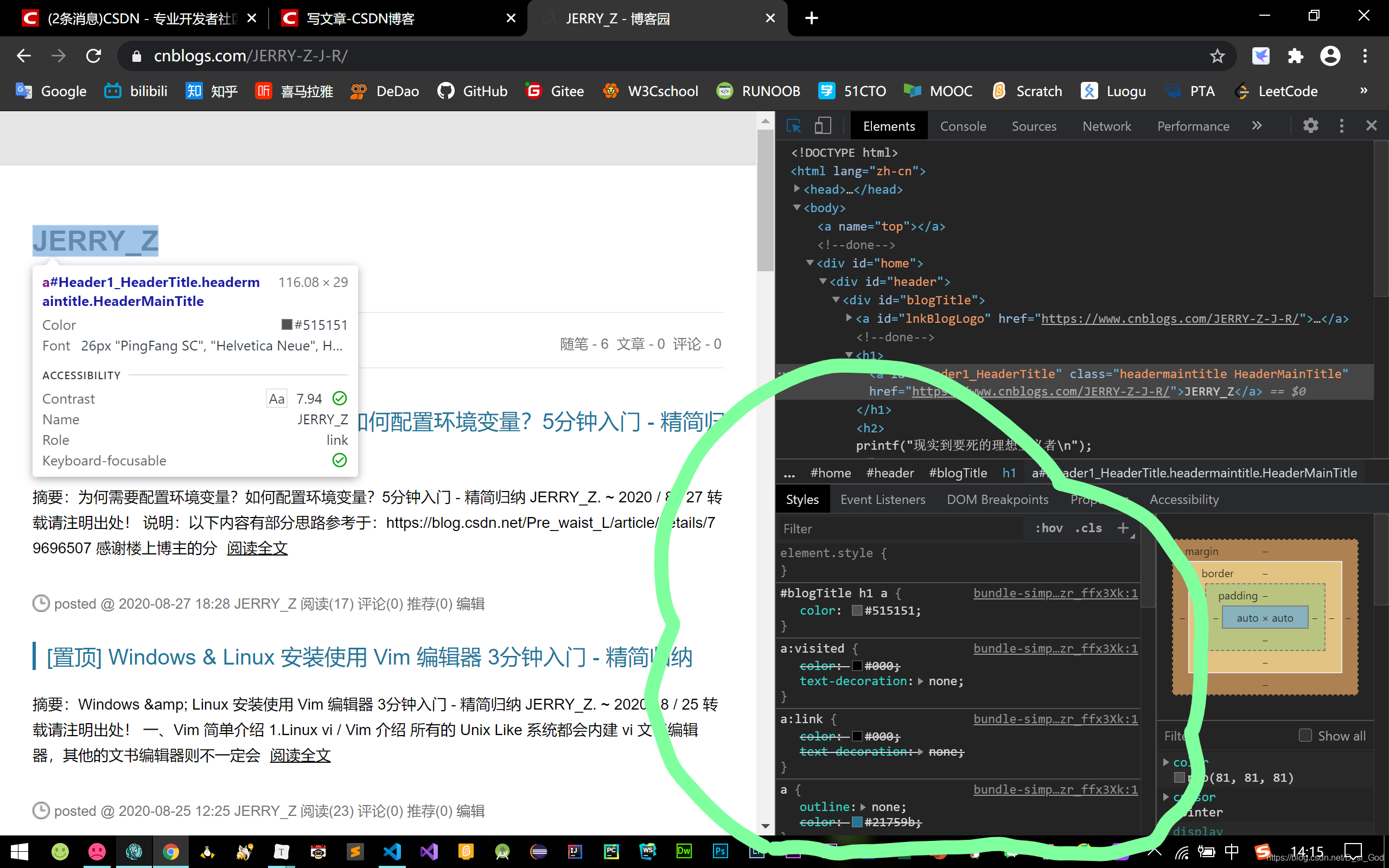The height and width of the screenshot is (868, 1389).
Task: Switch to the Console tab
Action: pos(963,126)
